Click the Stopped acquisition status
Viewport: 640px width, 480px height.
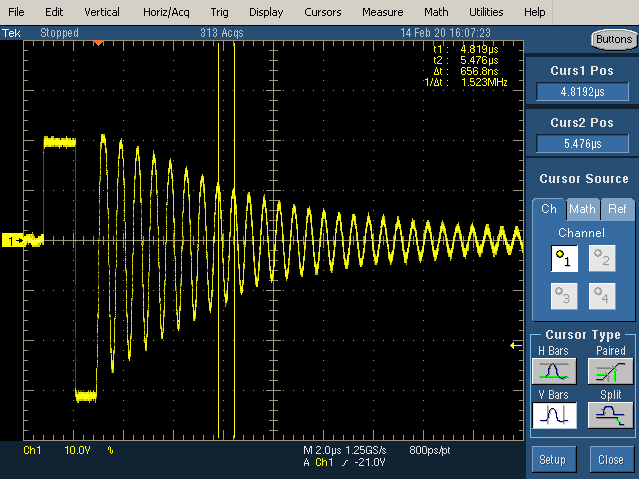coord(59,33)
